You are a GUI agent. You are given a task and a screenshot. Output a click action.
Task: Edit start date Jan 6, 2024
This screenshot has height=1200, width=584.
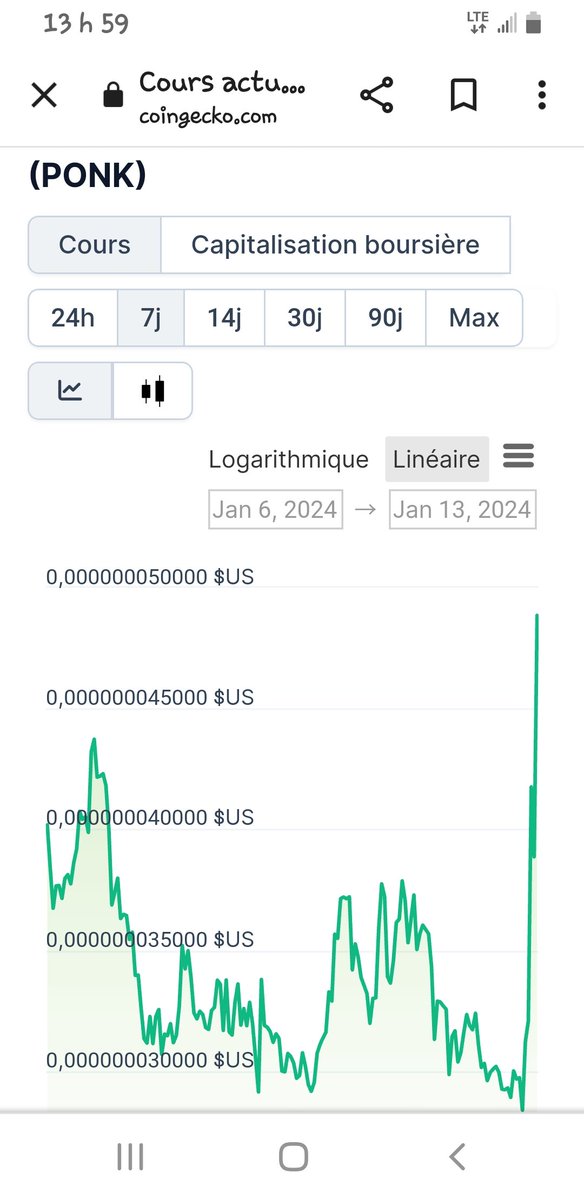[275, 509]
